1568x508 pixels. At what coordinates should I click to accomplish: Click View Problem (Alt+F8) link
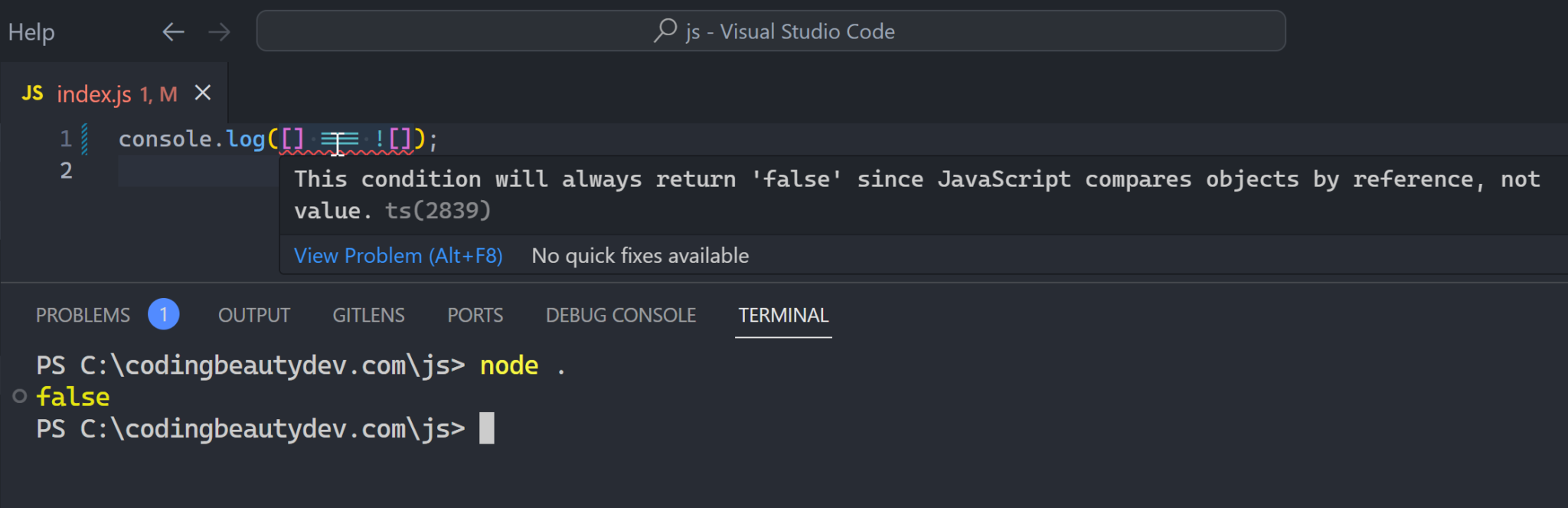(x=398, y=255)
